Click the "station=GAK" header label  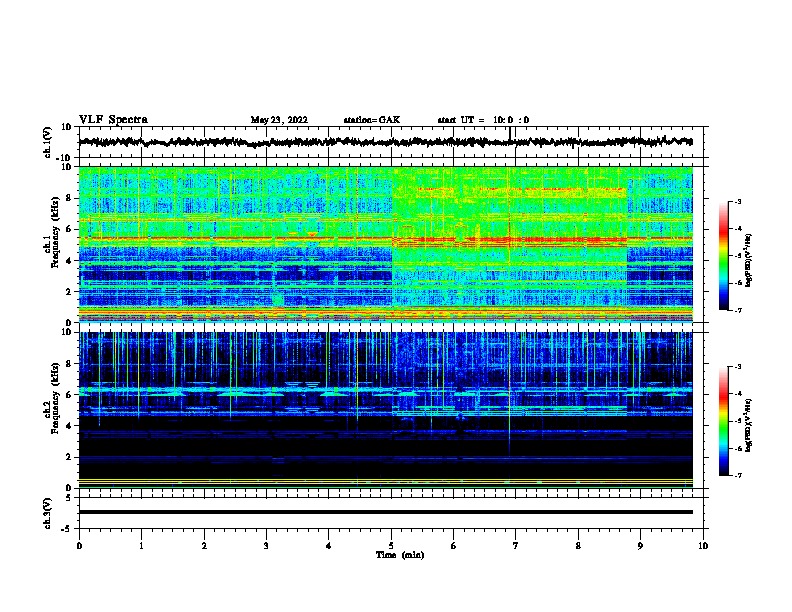tap(372, 120)
